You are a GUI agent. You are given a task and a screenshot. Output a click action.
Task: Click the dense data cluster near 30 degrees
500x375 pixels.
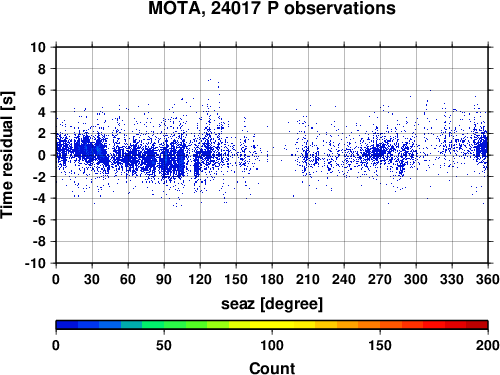pyautogui.click(x=92, y=150)
